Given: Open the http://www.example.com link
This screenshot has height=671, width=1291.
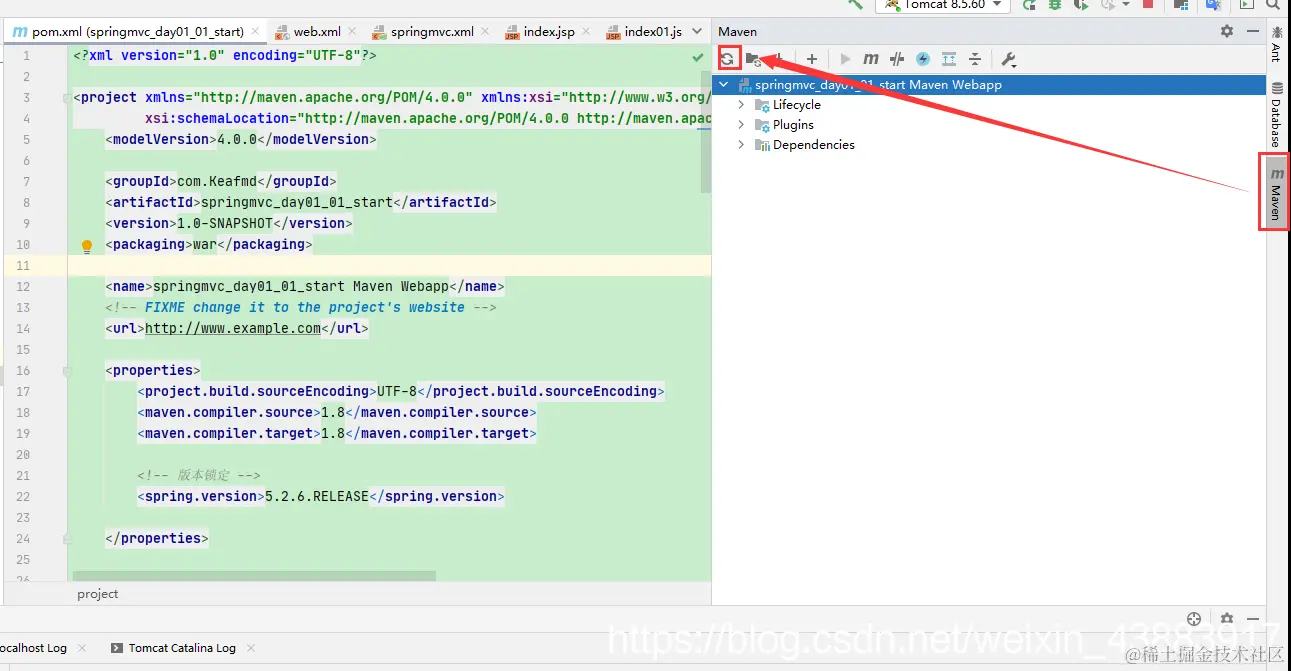Looking at the screenshot, I should point(233,328).
